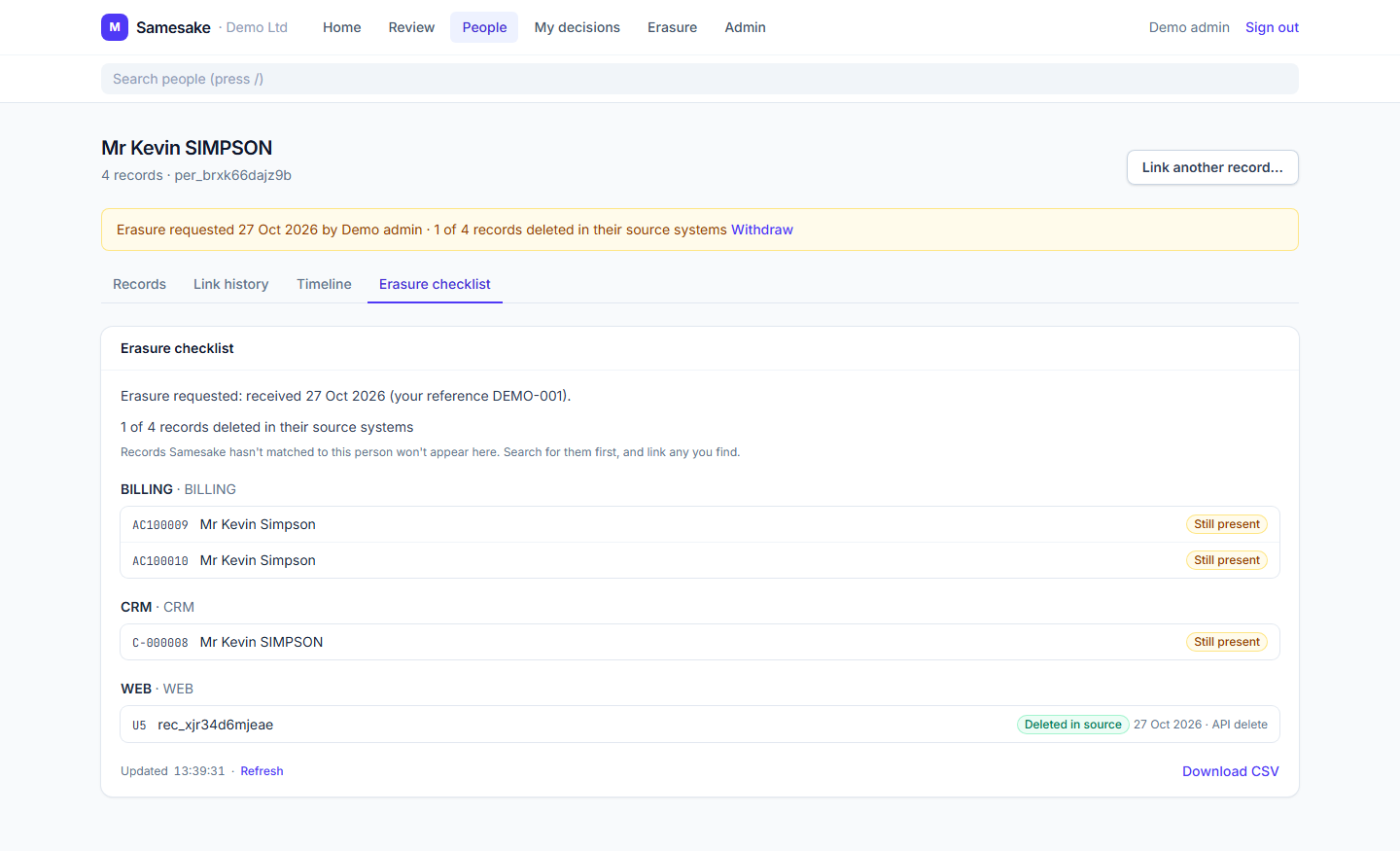
Task: Click the Mr Kevin SIMPSON page heading
Action: point(187,148)
